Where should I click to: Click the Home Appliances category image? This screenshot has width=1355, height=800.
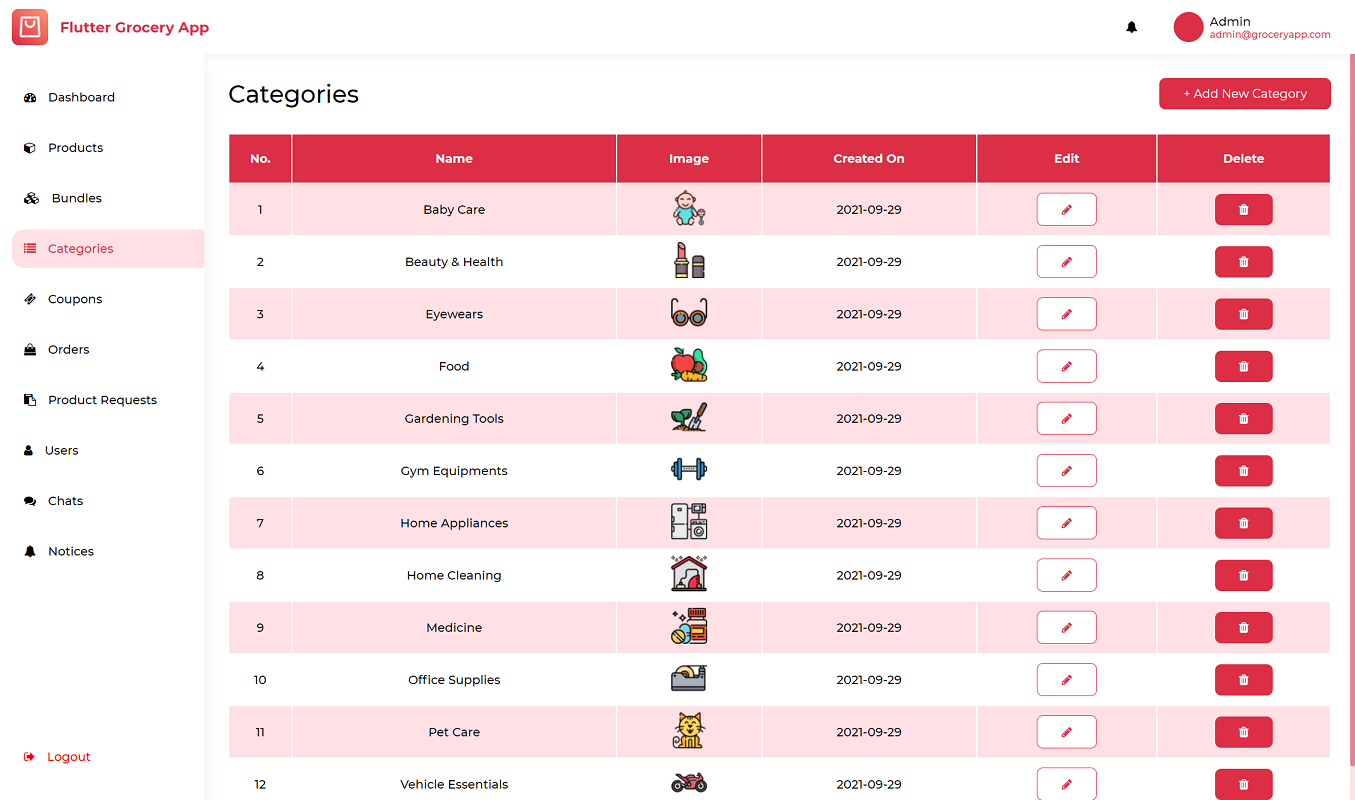689,523
